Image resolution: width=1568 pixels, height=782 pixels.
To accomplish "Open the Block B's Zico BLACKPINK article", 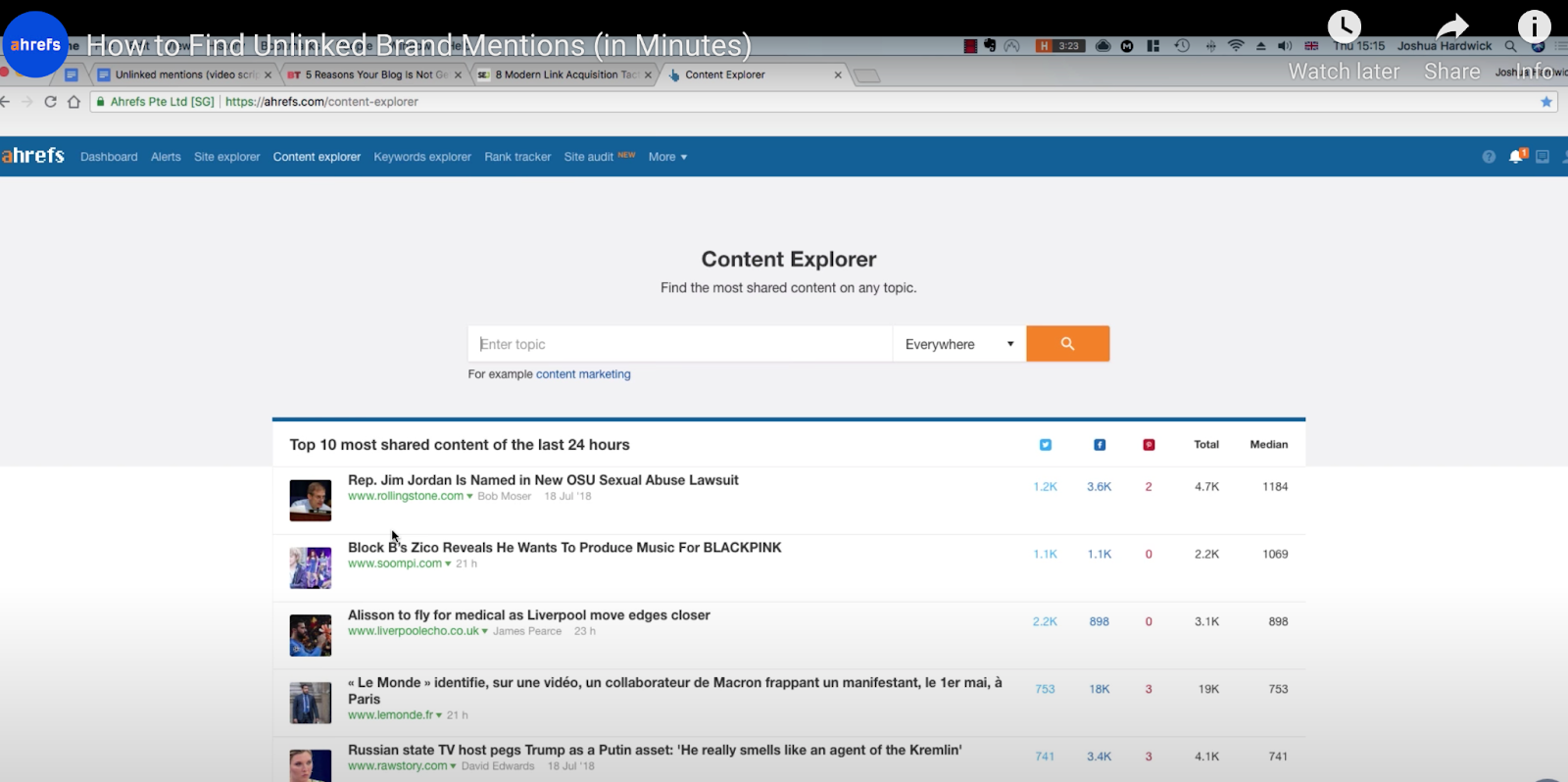I will pyautogui.click(x=564, y=548).
